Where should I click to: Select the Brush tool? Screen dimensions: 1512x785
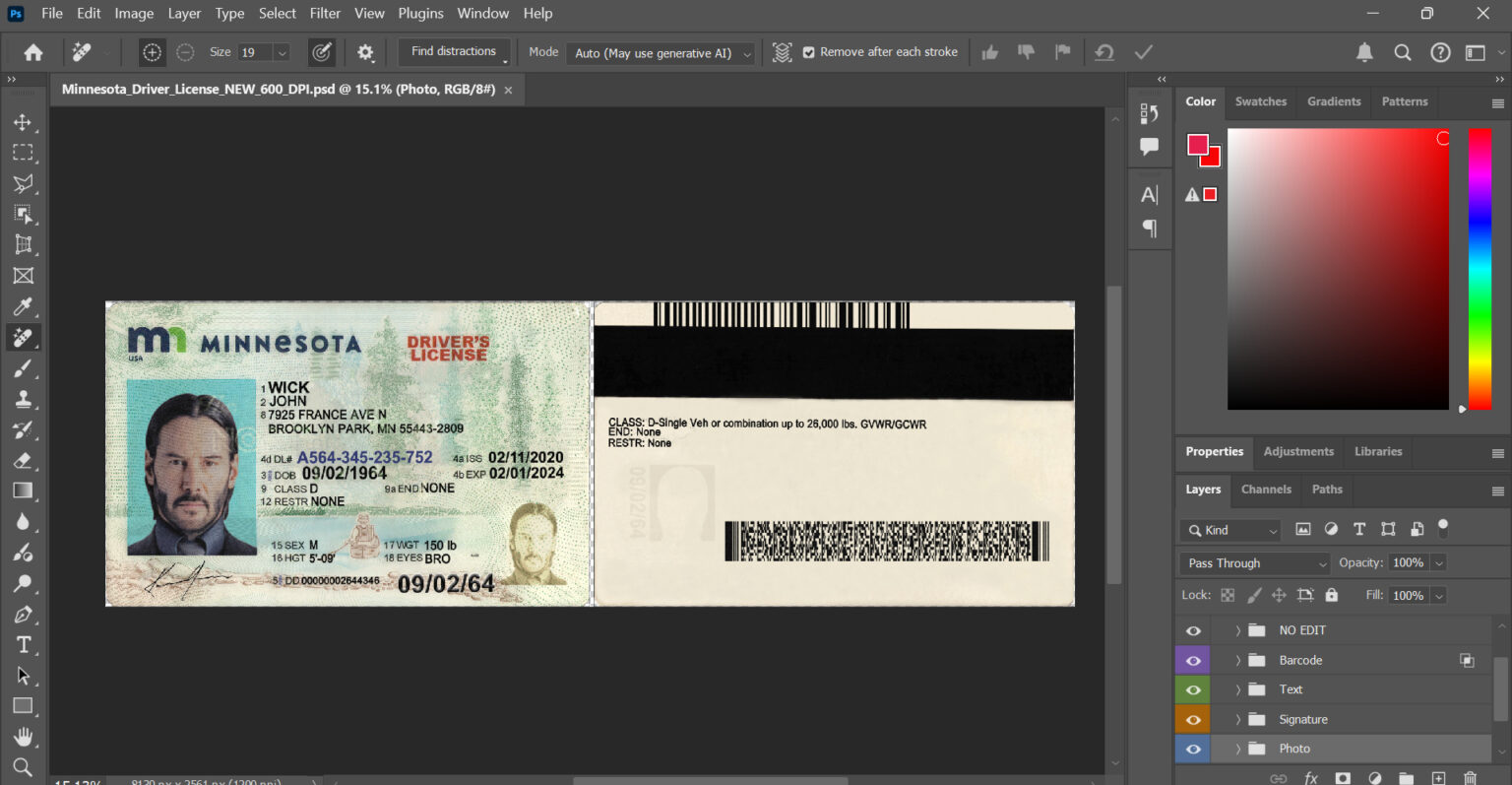pos(23,368)
